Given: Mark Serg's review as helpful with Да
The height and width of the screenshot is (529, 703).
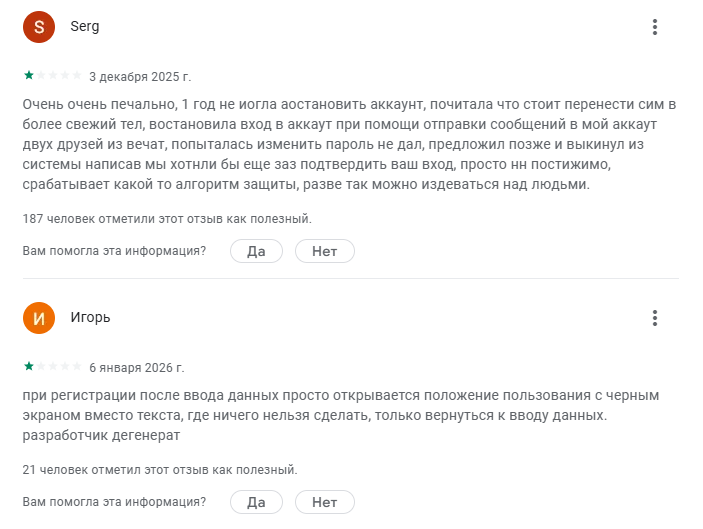Looking at the screenshot, I should point(256,251).
